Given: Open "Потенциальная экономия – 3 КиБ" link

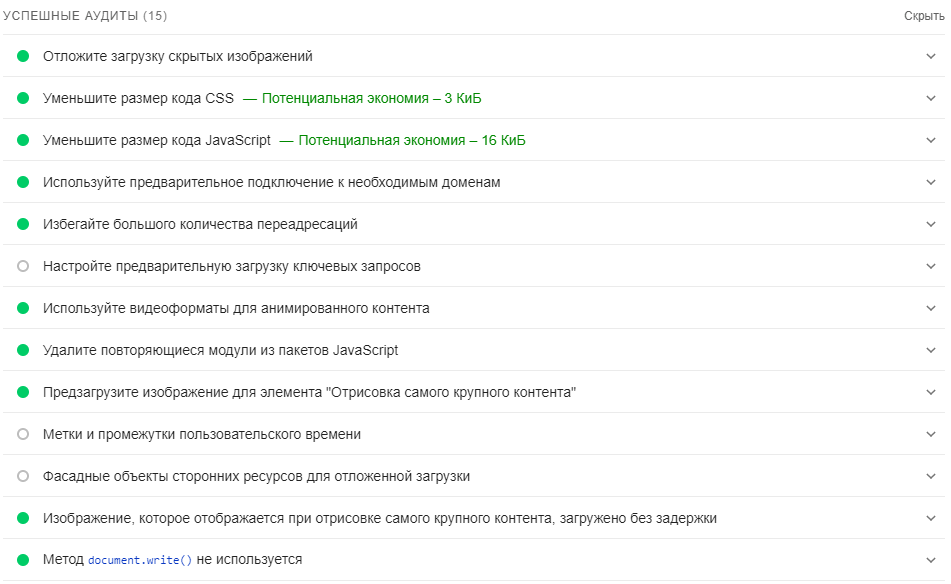Looking at the screenshot, I should coord(370,98).
